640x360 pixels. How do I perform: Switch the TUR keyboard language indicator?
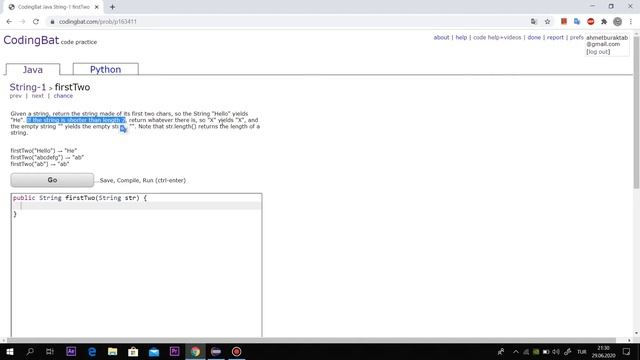pos(582,352)
